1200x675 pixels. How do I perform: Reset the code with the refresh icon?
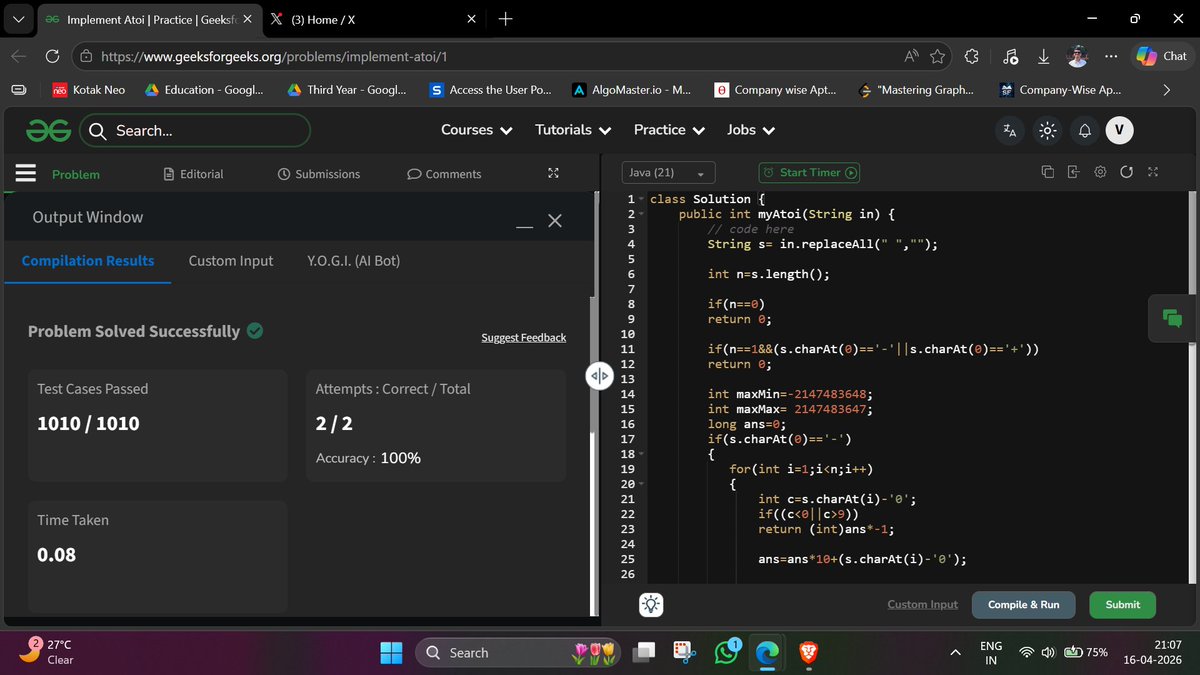click(x=1126, y=172)
